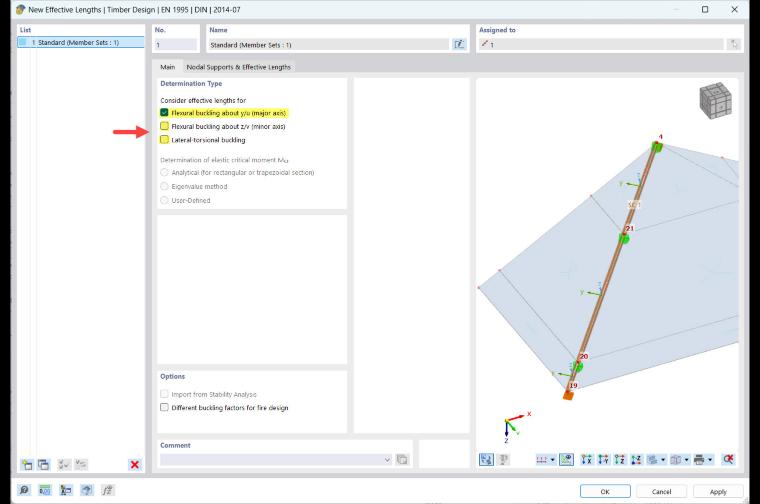760x504 pixels.
Task: Confirm dialog with OK button
Action: click(605, 491)
